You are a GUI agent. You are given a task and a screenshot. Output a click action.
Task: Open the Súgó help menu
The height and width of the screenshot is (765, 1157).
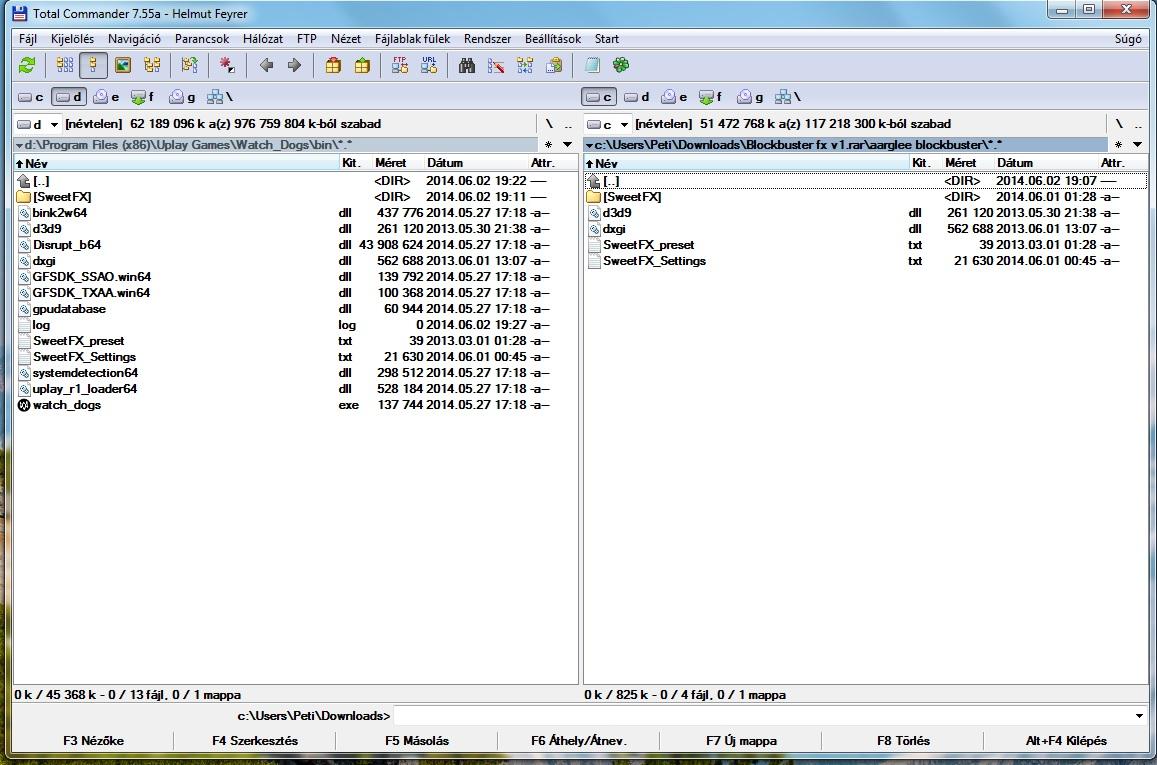[x=1127, y=39]
